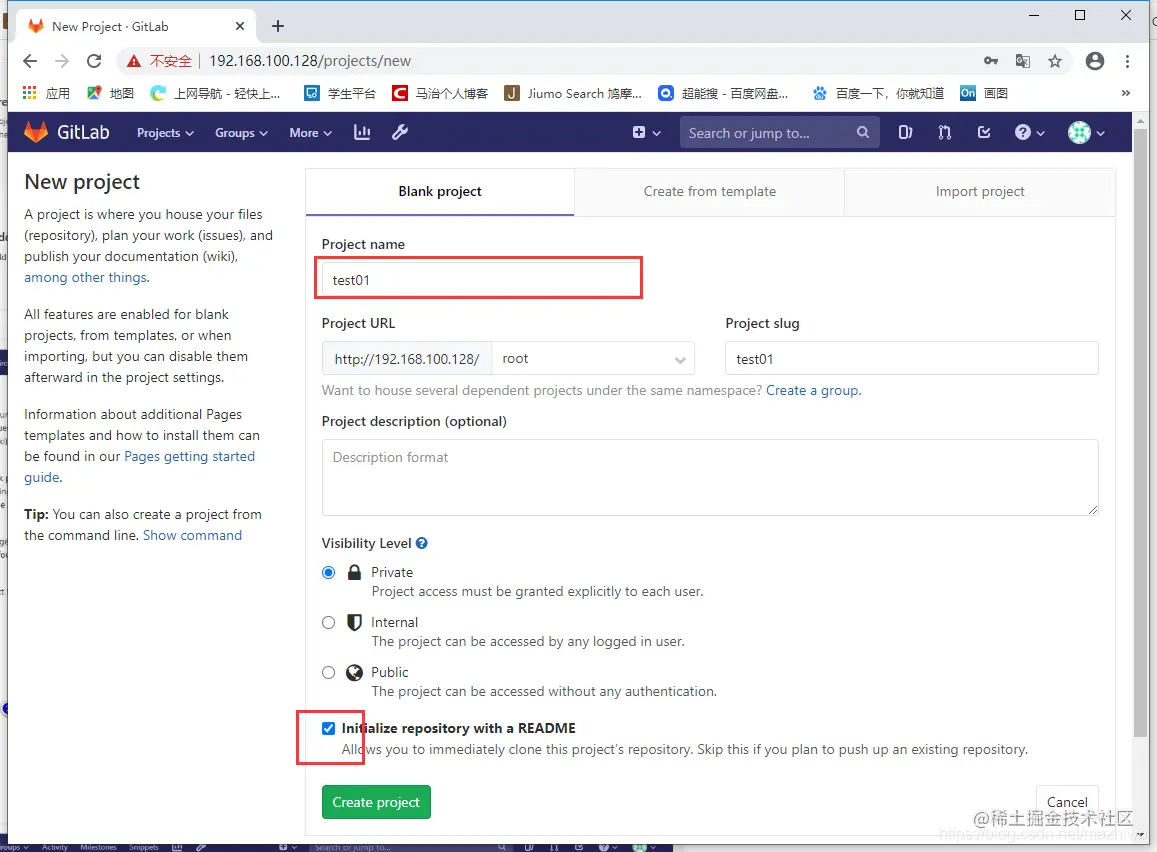Expand the Groups dropdown menu
Screen dimensions: 1157x852
[241, 133]
